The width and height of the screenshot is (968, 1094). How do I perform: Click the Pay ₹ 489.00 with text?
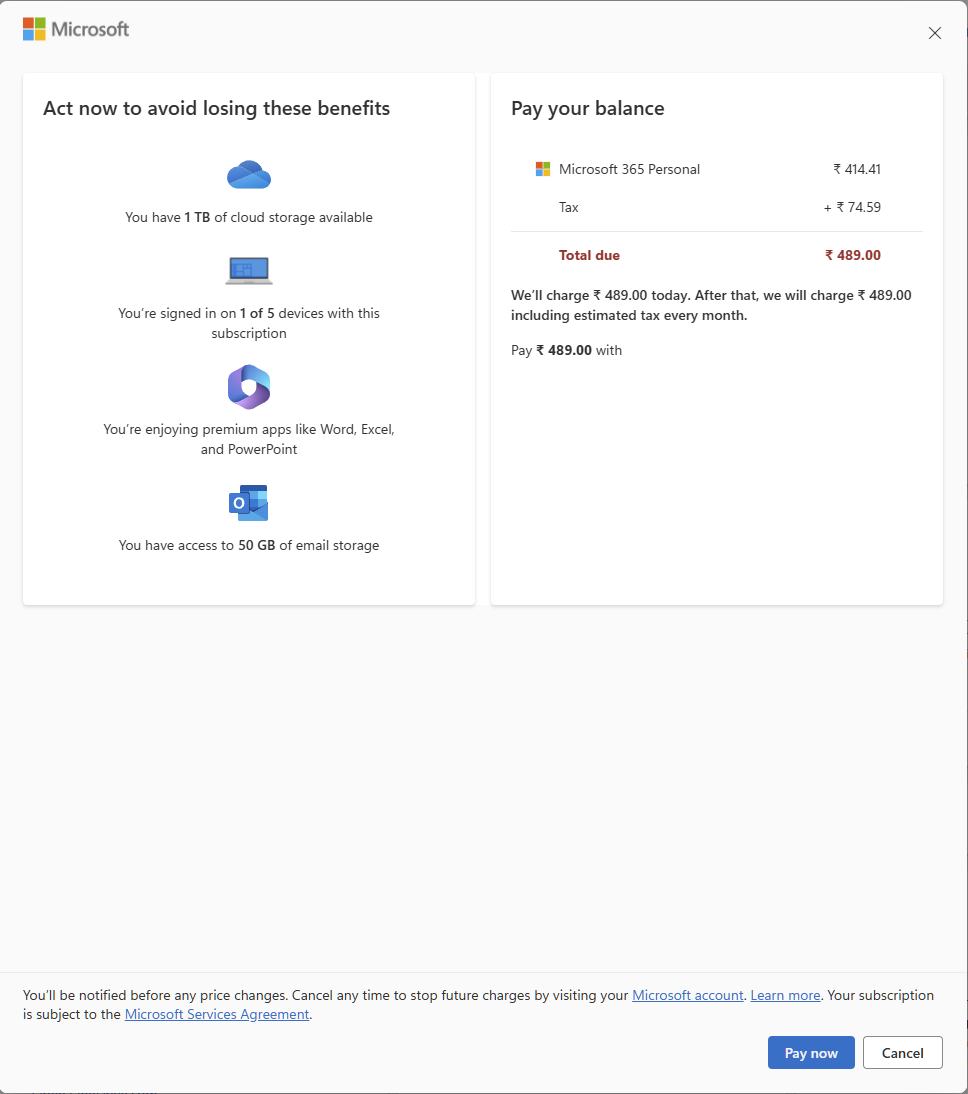coord(566,350)
